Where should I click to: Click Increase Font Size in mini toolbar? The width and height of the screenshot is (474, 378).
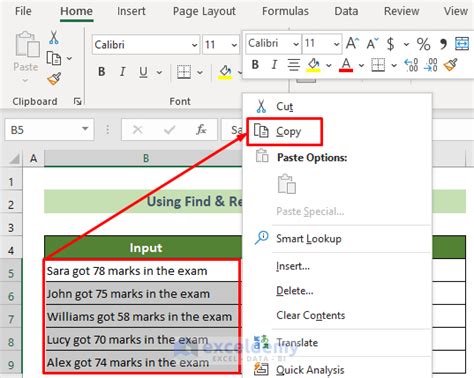(352, 43)
